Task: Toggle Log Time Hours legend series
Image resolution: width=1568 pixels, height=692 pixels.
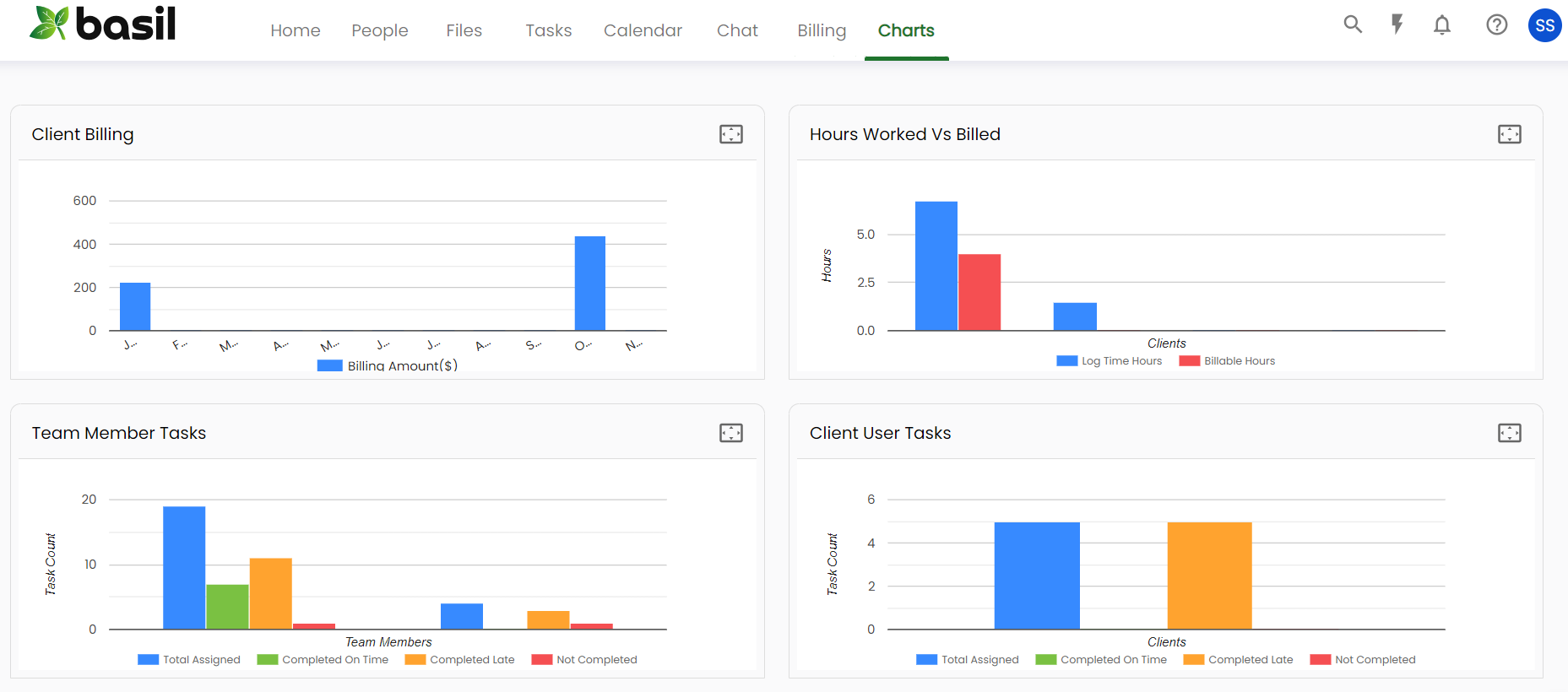Action: [1110, 361]
